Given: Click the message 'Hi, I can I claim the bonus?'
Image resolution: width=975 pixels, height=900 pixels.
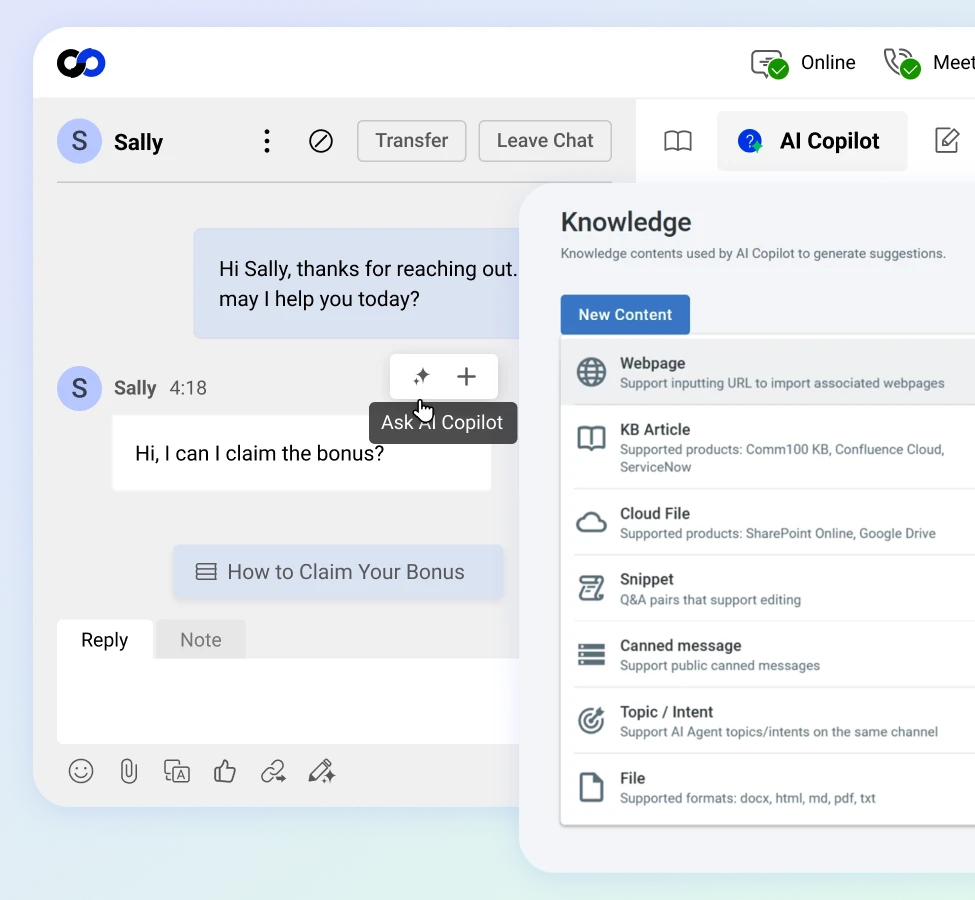Looking at the screenshot, I should (x=302, y=453).
